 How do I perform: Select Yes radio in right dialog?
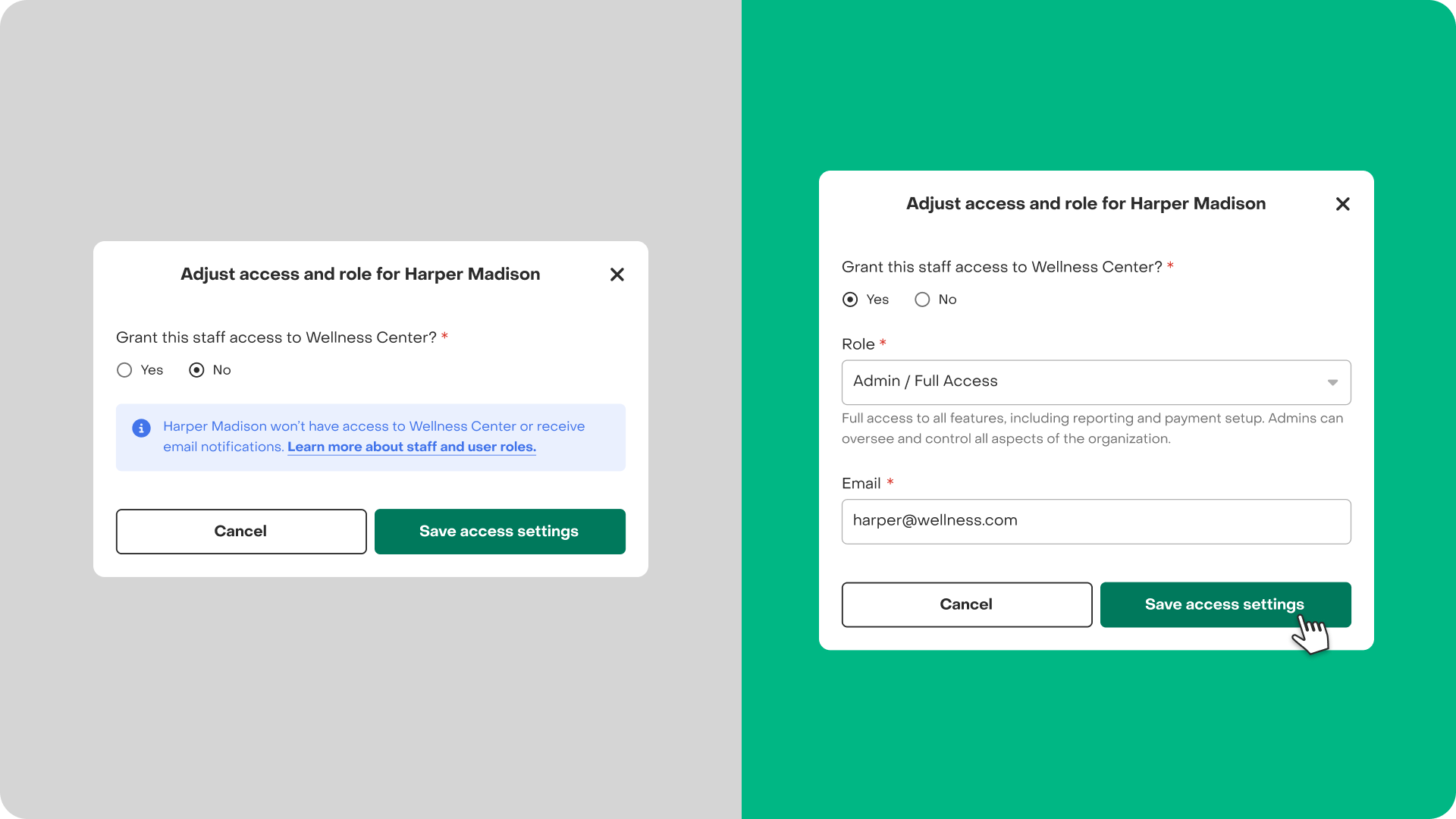850,300
